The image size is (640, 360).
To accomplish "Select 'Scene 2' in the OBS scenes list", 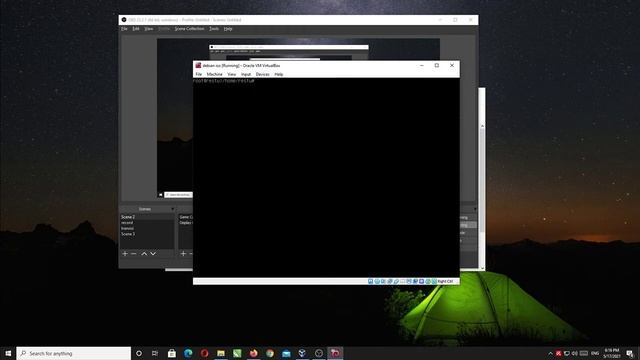I will [x=147, y=217].
